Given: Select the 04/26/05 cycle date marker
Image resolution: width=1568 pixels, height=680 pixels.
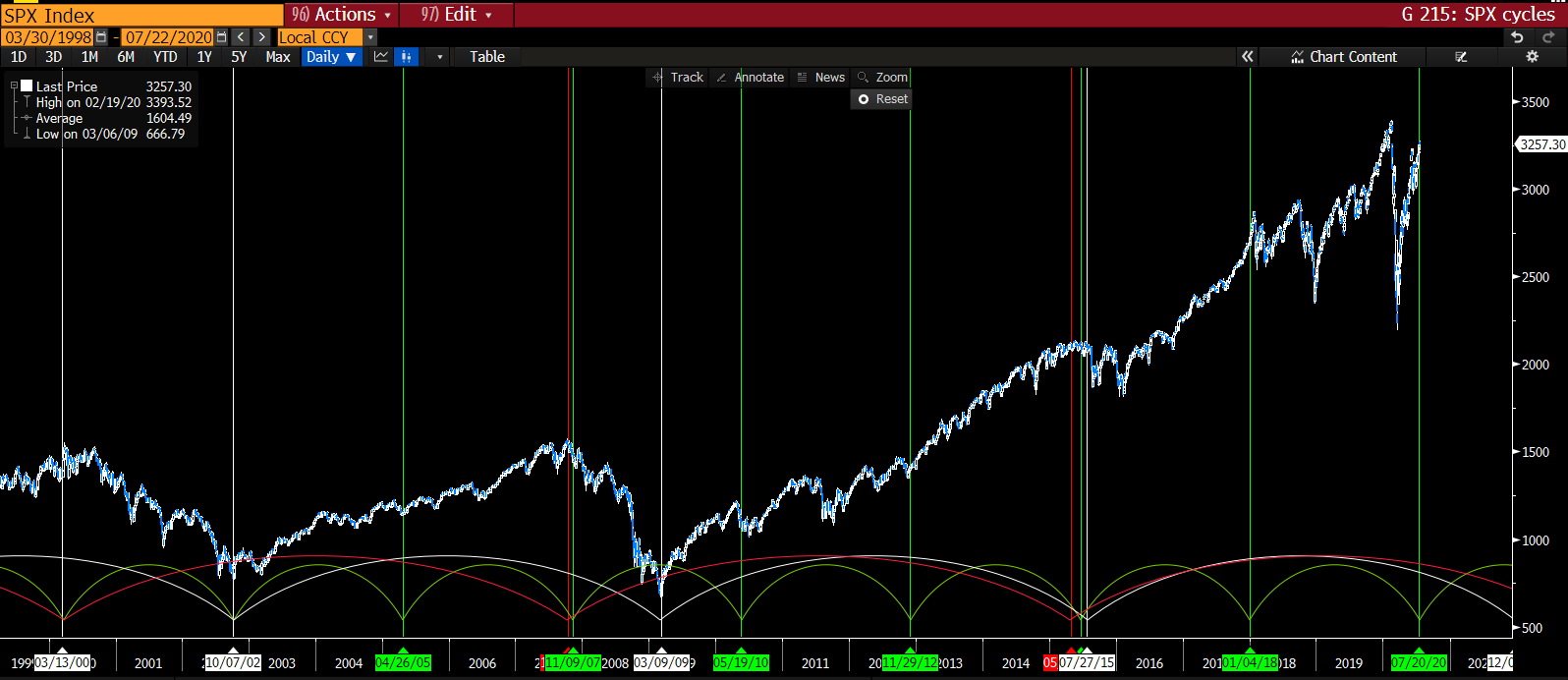Looking at the screenshot, I should pyautogui.click(x=403, y=663).
